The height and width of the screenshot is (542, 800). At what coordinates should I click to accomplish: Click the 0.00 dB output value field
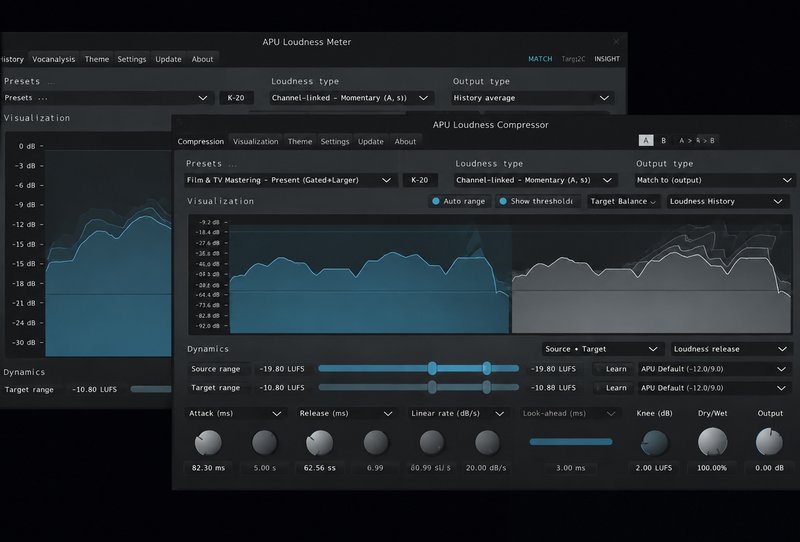pos(769,468)
